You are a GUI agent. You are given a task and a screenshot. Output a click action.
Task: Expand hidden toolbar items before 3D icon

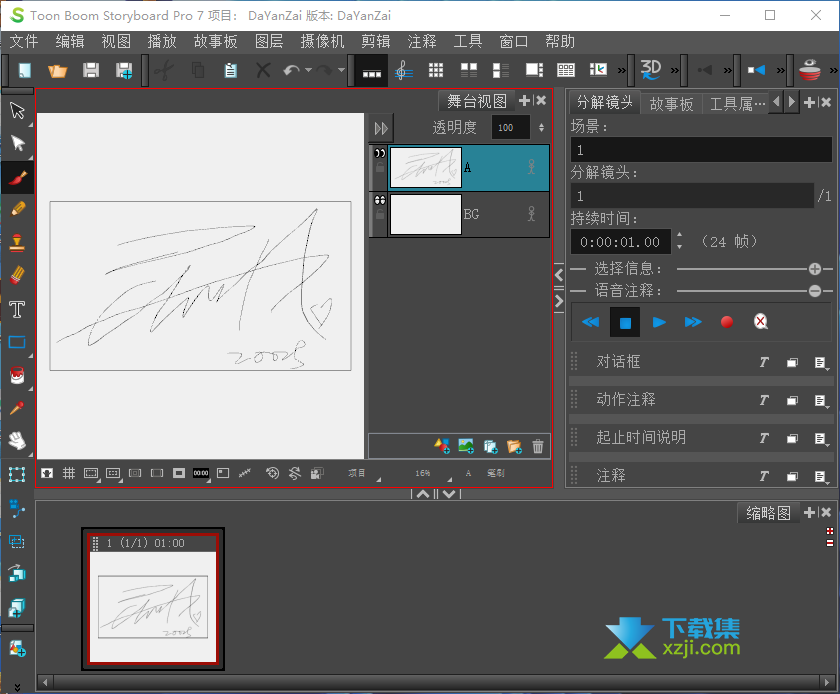coord(621,70)
